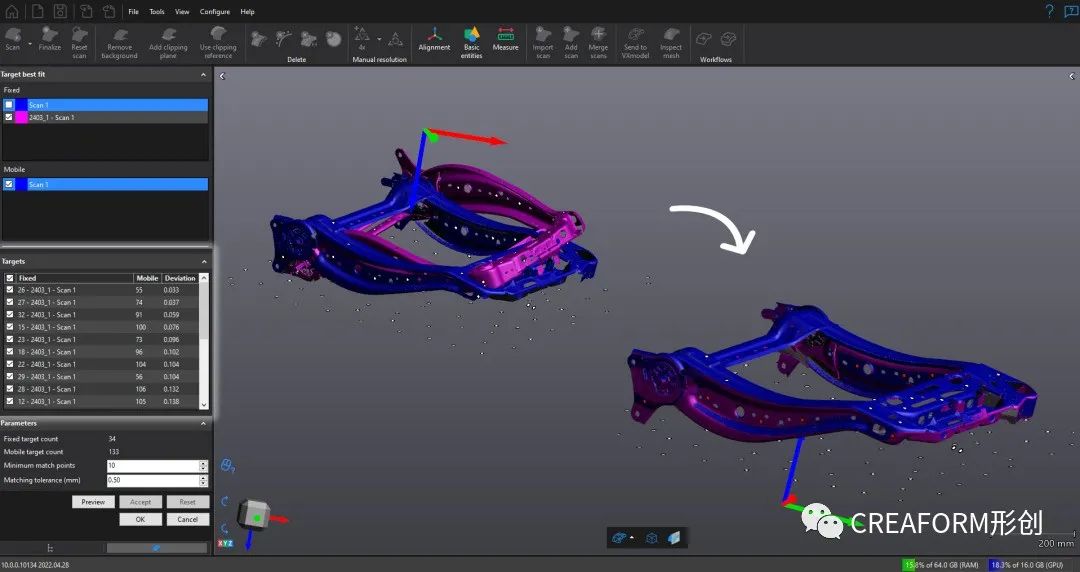
Task: Open the Tools menu
Action: coord(157,12)
